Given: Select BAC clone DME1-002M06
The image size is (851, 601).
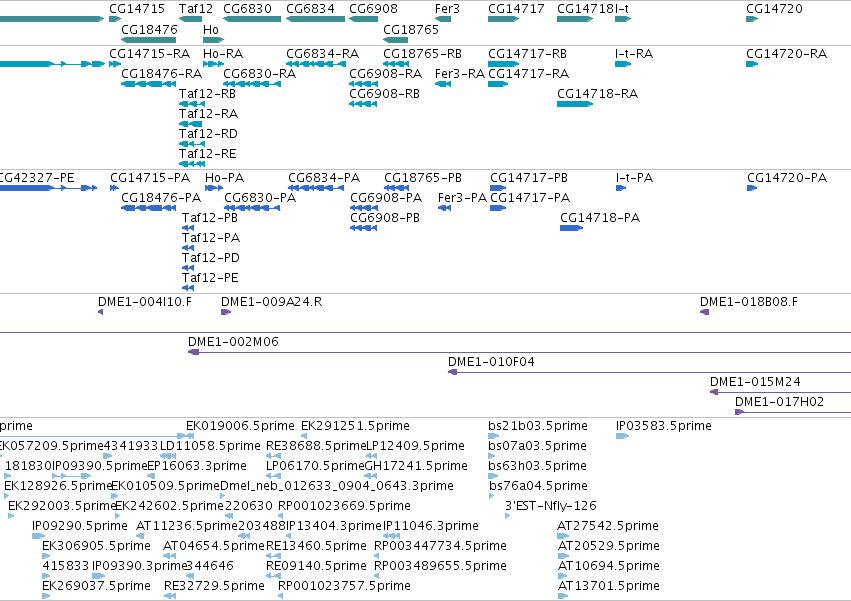Looking at the screenshot, I should (233, 341).
